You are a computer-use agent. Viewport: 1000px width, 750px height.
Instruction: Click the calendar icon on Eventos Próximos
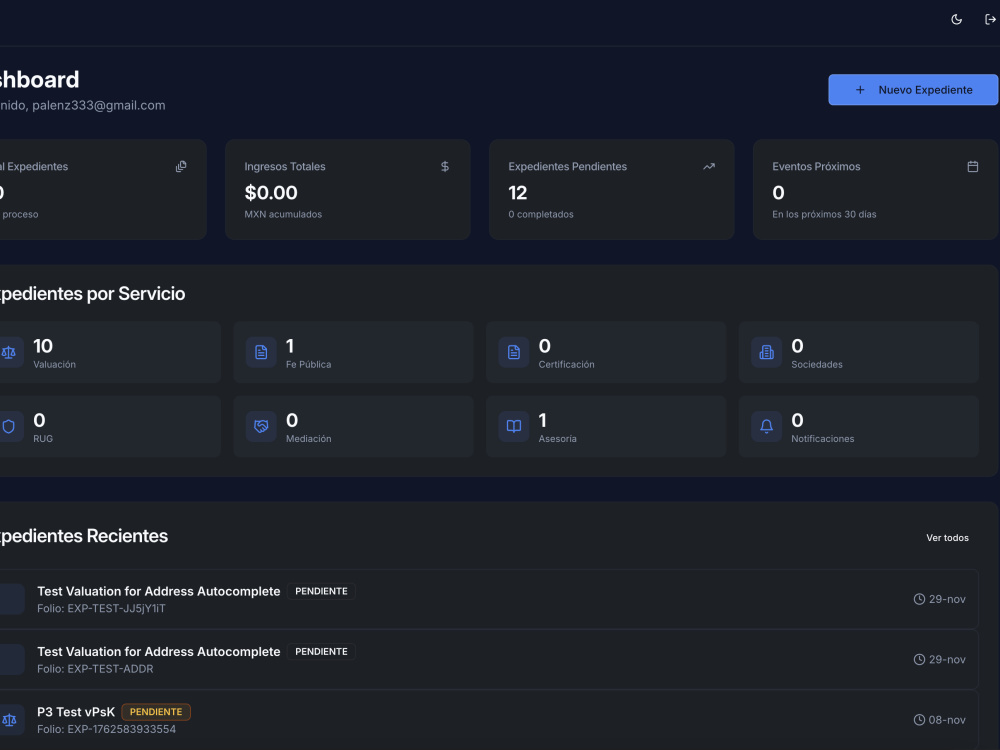click(x=973, y=166)
